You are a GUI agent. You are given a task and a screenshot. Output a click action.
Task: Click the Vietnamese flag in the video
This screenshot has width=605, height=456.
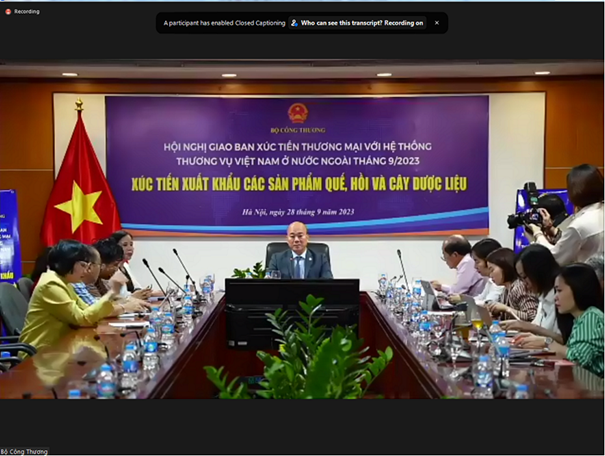80,181
